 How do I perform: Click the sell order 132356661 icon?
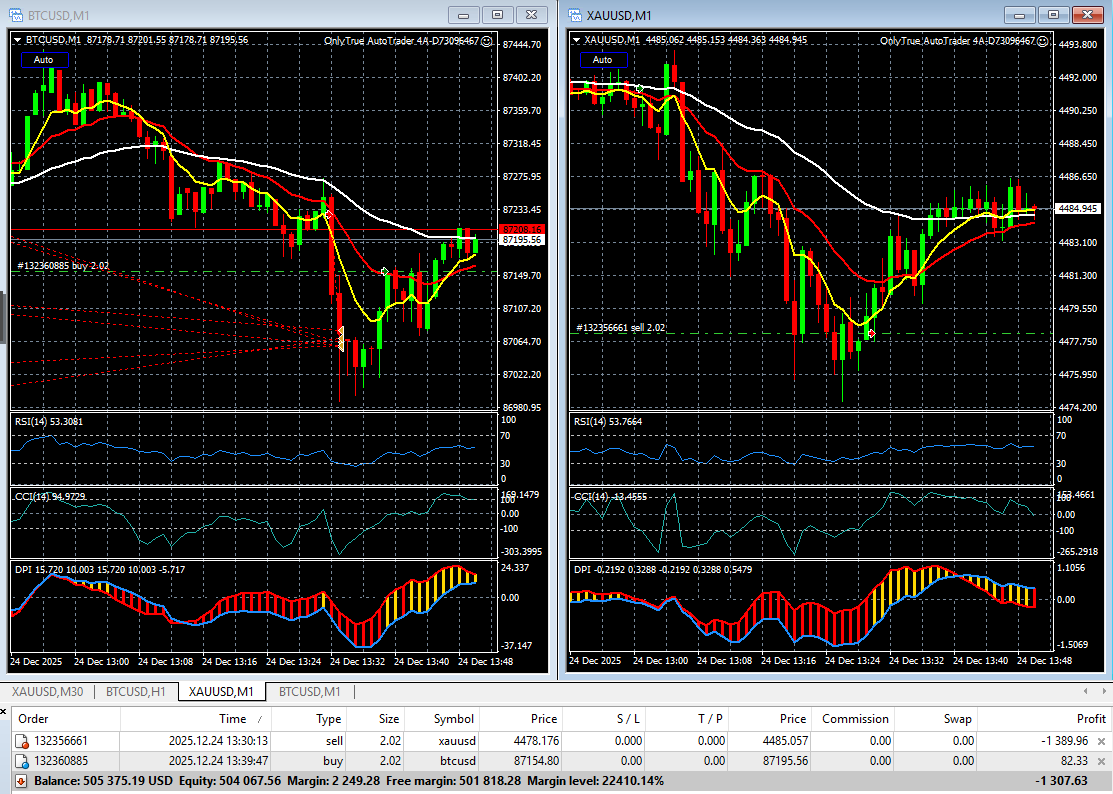tap(22, 741)
